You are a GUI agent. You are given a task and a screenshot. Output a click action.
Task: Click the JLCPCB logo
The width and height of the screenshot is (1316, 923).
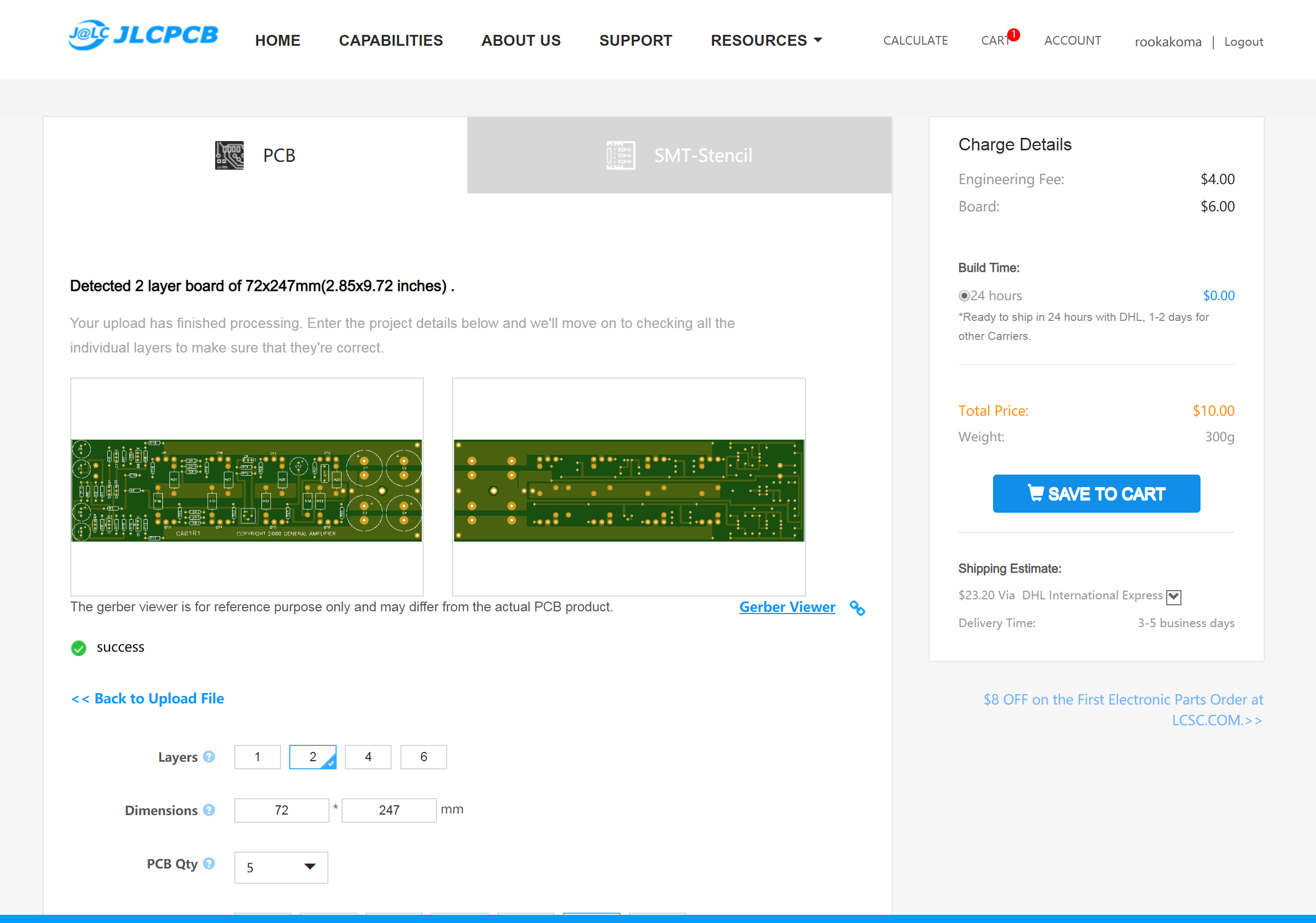point(143,35)
